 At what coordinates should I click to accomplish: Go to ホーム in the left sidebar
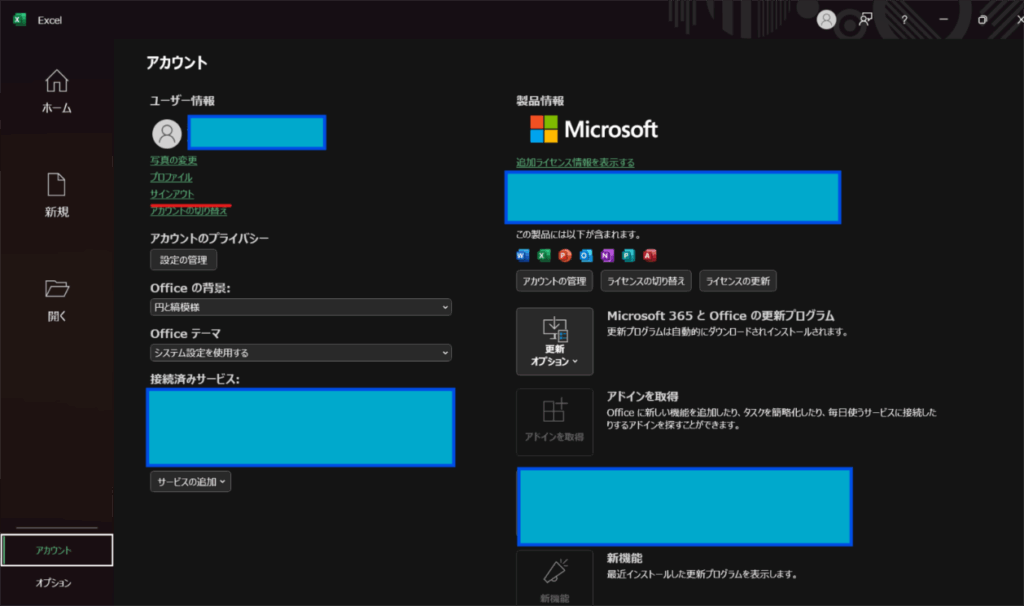[x=57, y=91]
